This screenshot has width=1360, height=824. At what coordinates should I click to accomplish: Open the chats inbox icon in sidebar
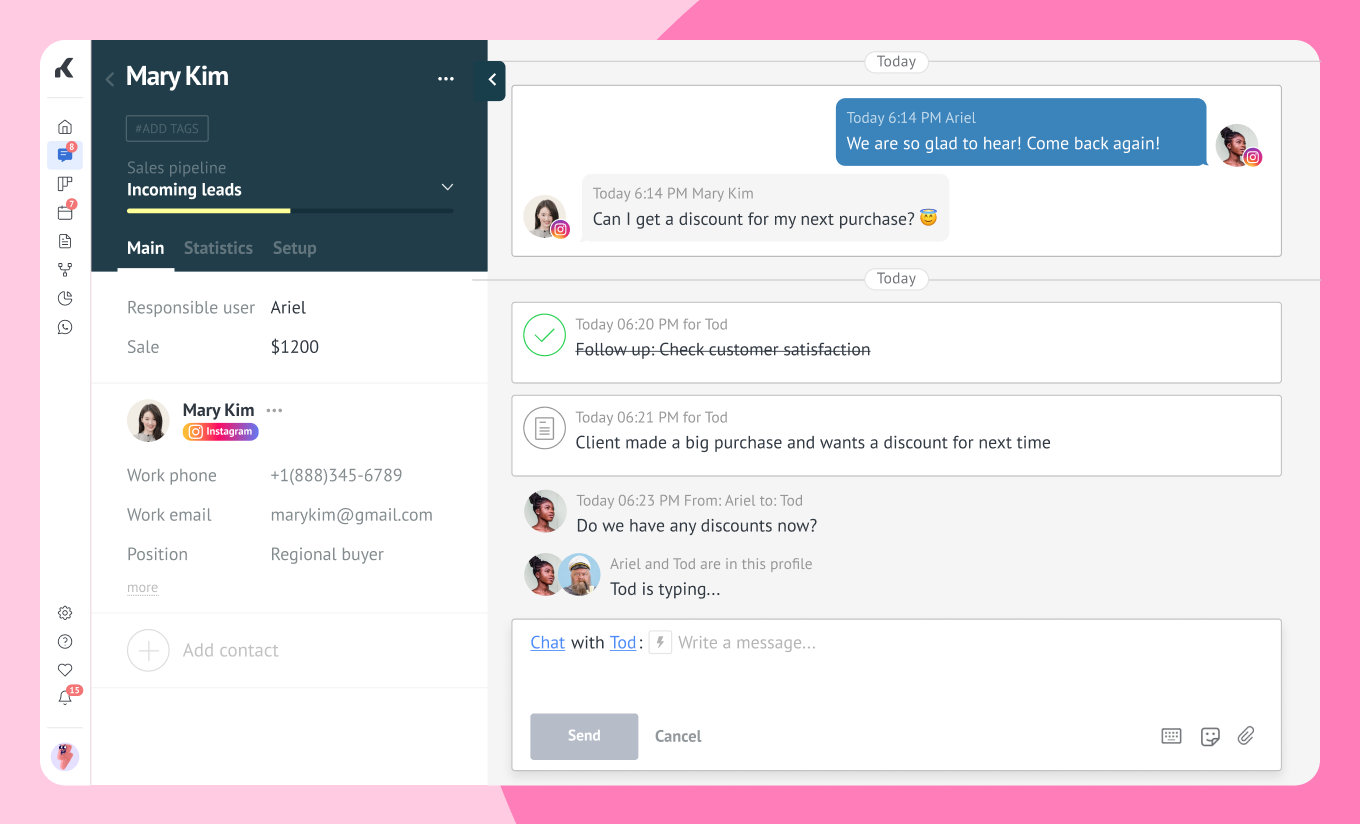pos(65,155)
